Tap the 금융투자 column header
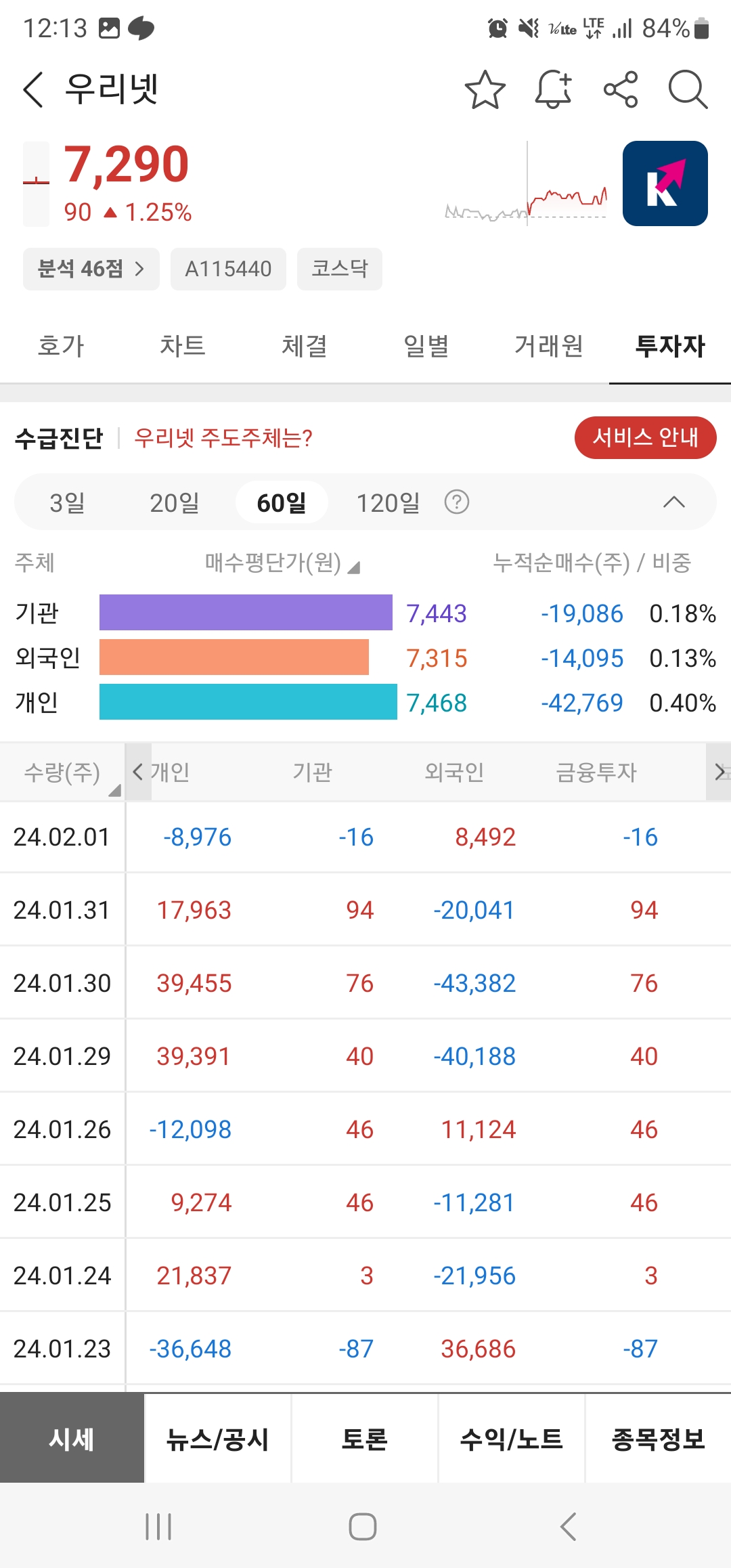The height and width of the screenshot is (1568, 731). click(x=596, y=772)
